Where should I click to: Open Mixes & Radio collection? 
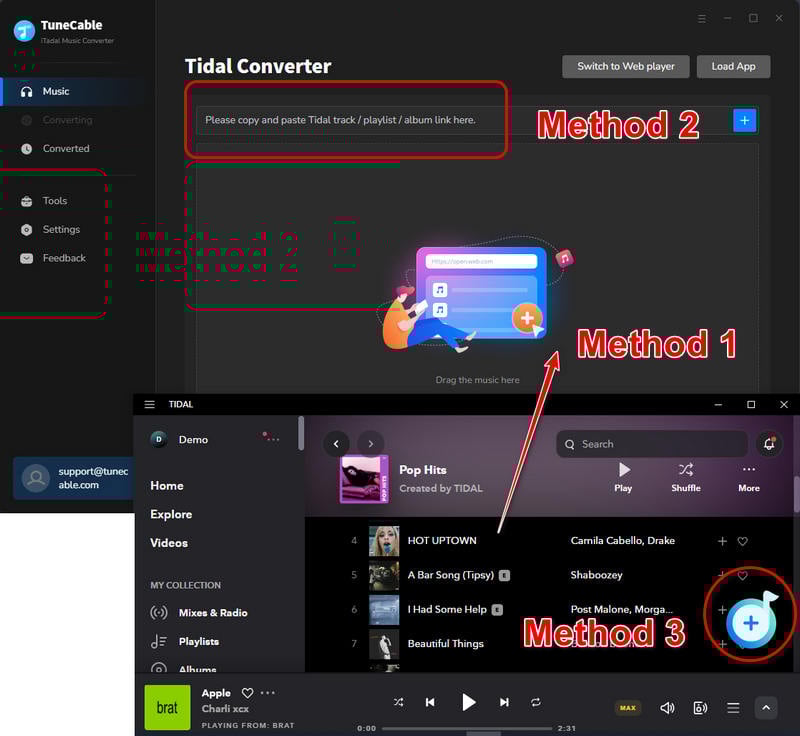pos(199,613)
